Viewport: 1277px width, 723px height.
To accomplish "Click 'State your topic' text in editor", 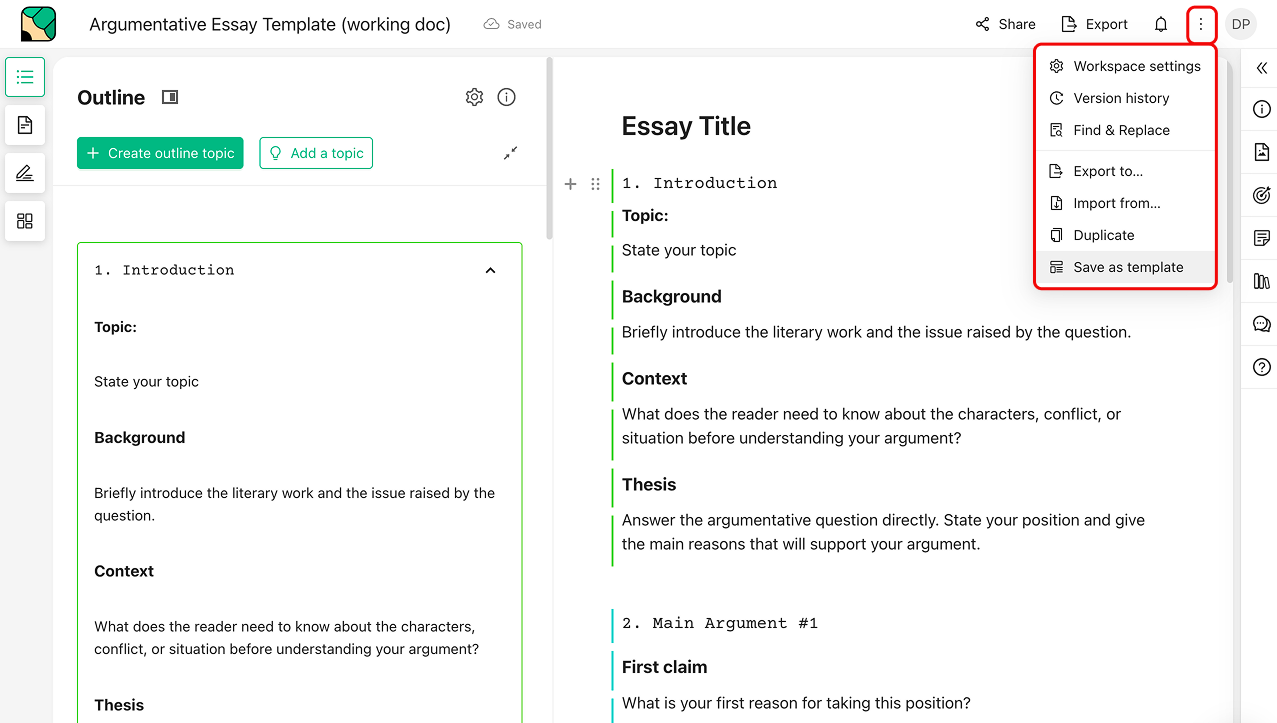I will (x=679, y=250).
